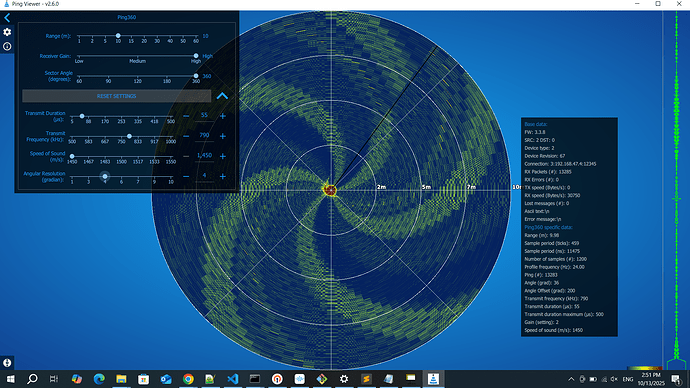Click the RESET SETTINGS button
The image size is (690, 388).
pos(117,96)
